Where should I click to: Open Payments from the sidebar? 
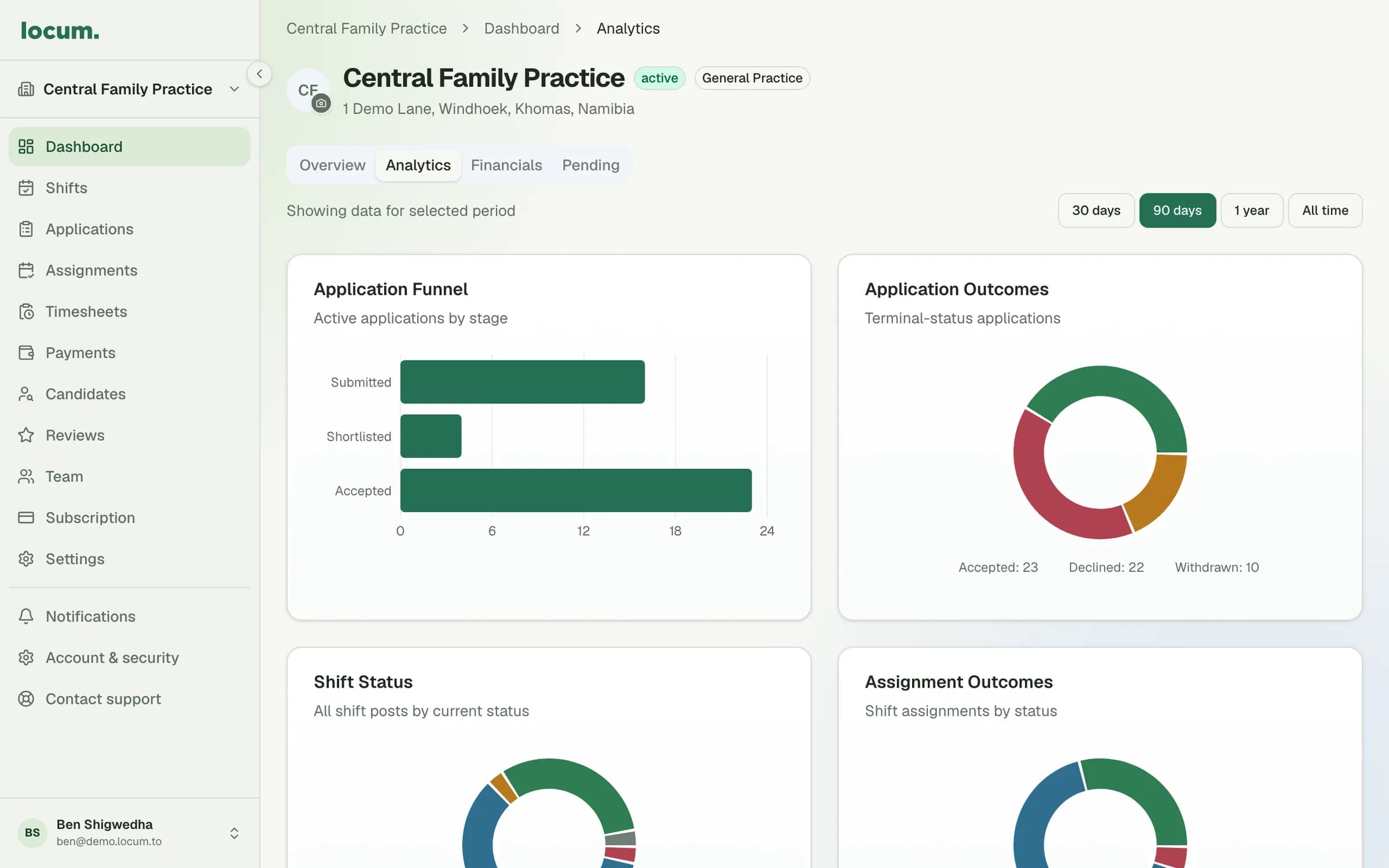pyautogui.click(x=130, y=353)
